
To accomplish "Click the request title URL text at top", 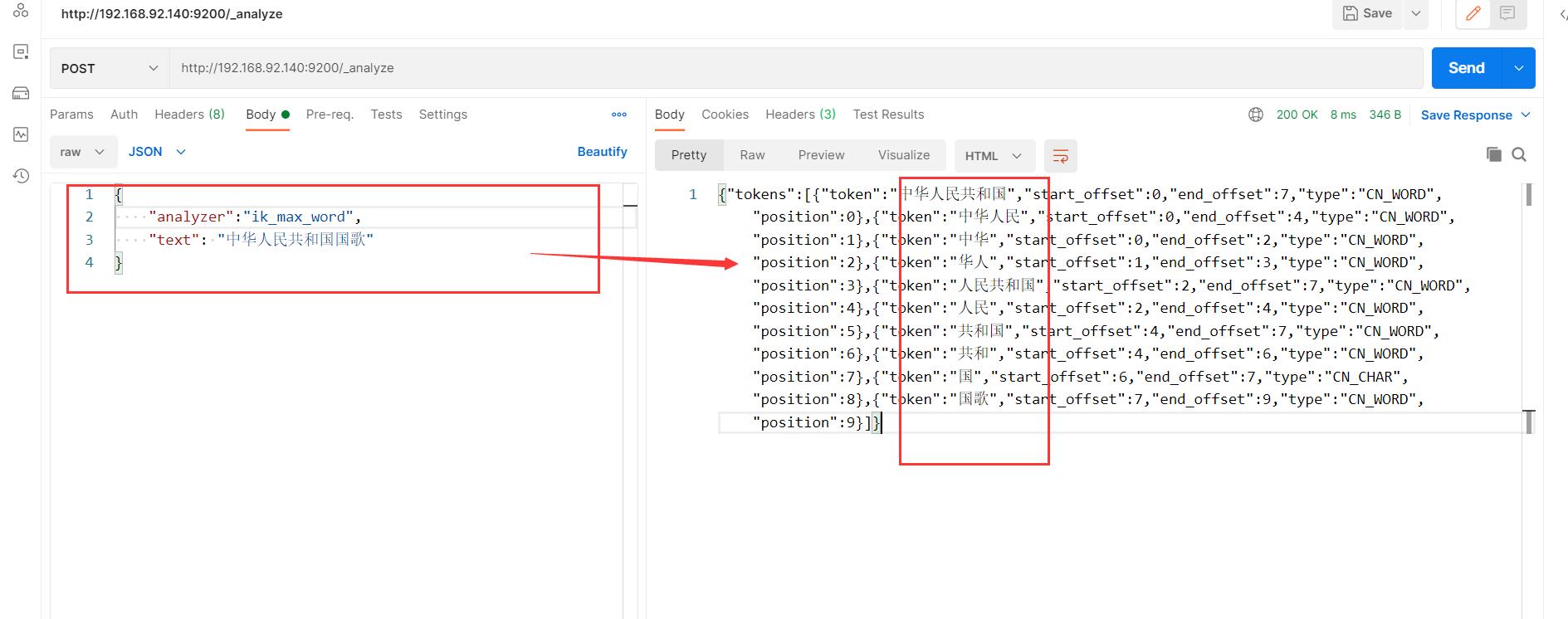I will 172,14.
